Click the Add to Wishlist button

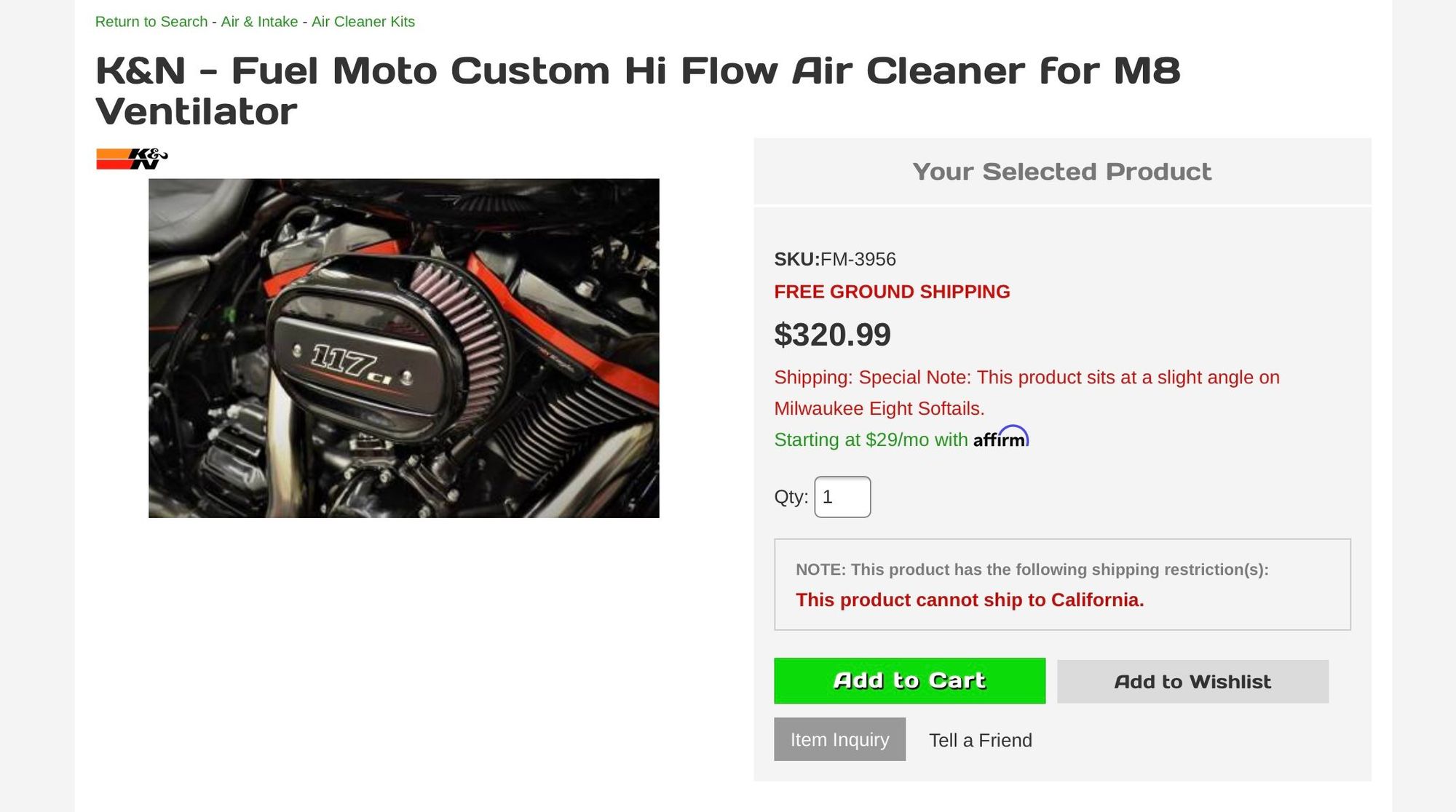[x=1192, y=681]
